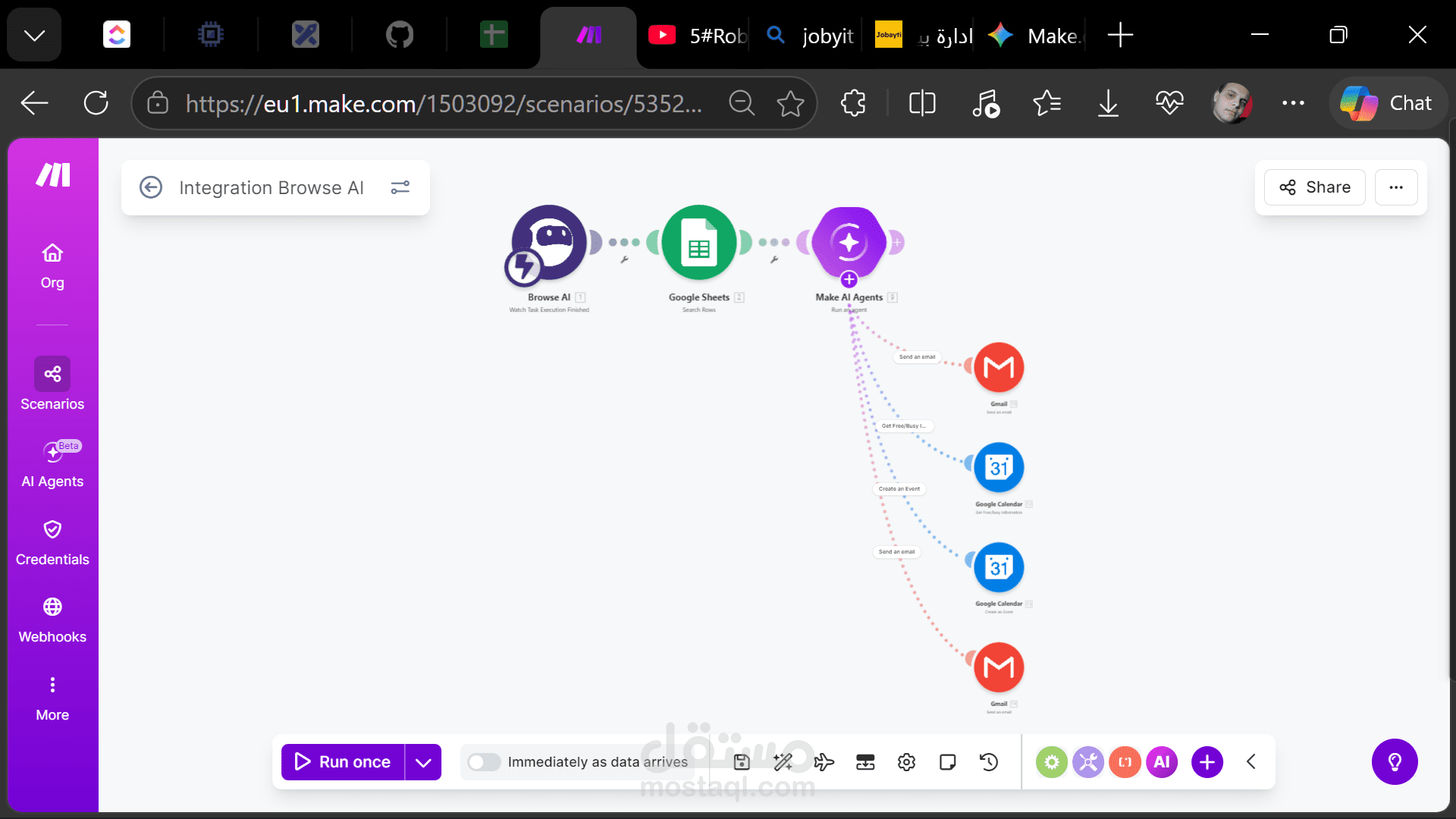
Task: Open the browser tab list dropdown
Action: coord(34,35)
